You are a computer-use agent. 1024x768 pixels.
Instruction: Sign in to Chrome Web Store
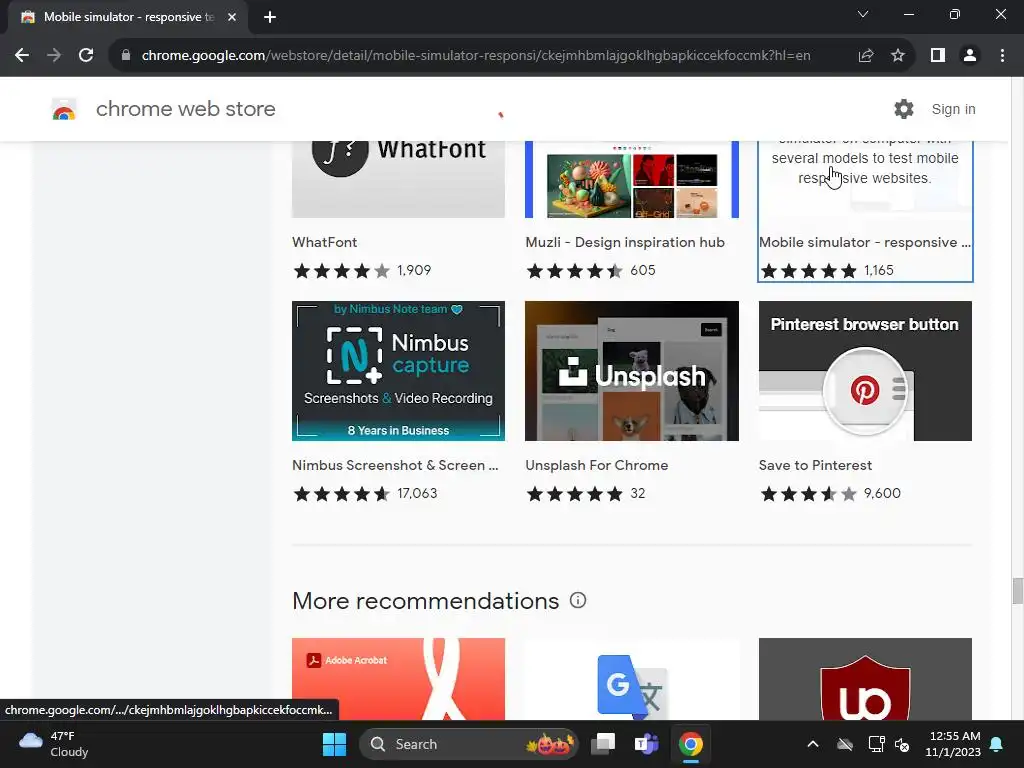[953, 109]
